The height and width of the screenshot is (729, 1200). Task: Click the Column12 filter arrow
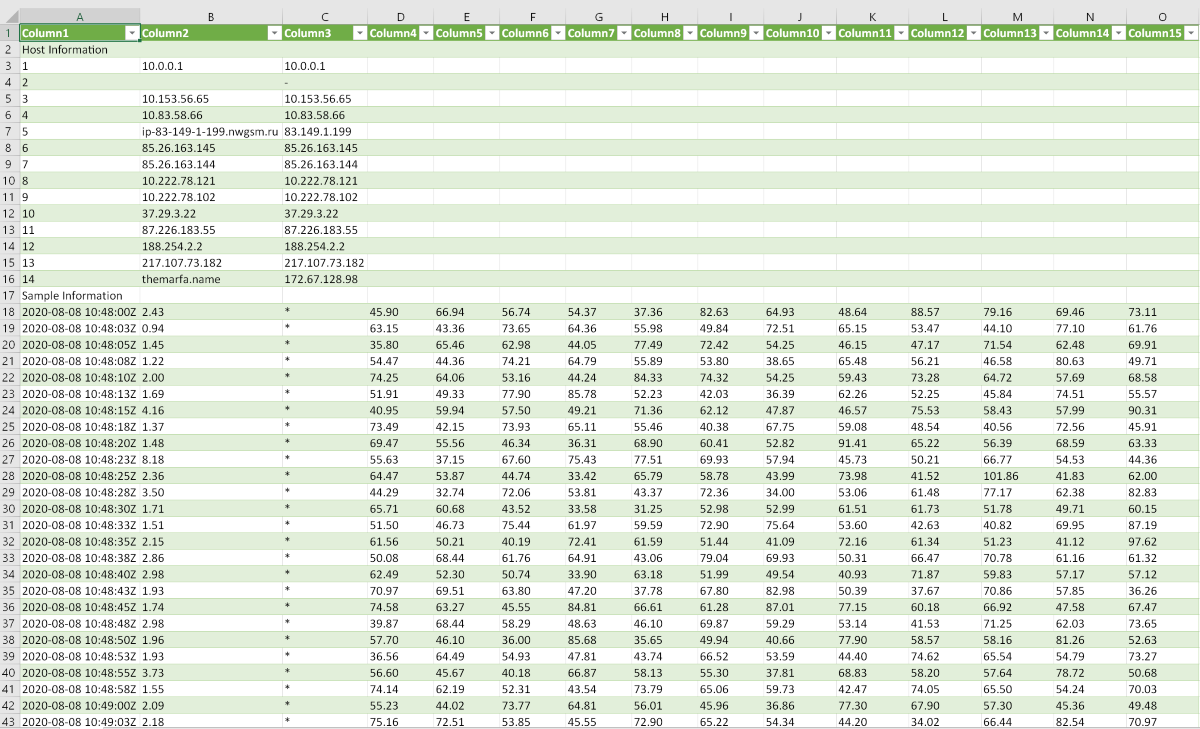972,33
